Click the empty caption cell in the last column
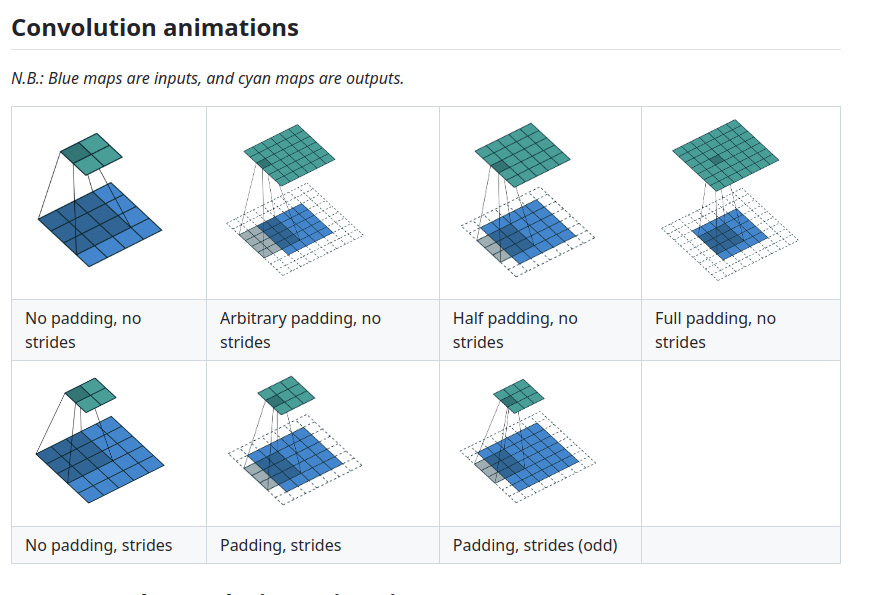 pos(740,545)
